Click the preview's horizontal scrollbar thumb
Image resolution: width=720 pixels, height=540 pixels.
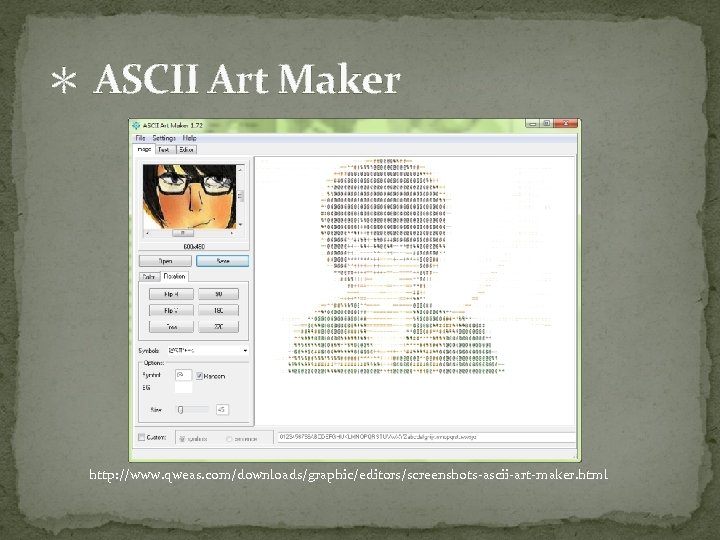click(x=183, y=233)
